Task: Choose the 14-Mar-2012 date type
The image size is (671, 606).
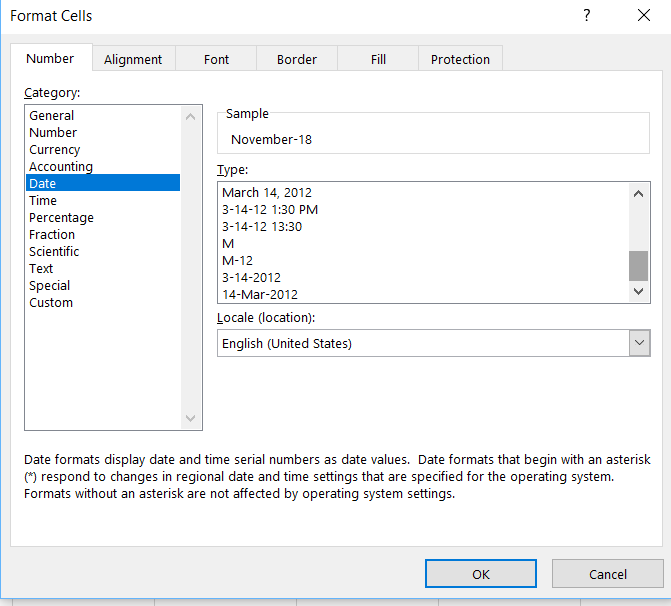Action: coord(260,294)
